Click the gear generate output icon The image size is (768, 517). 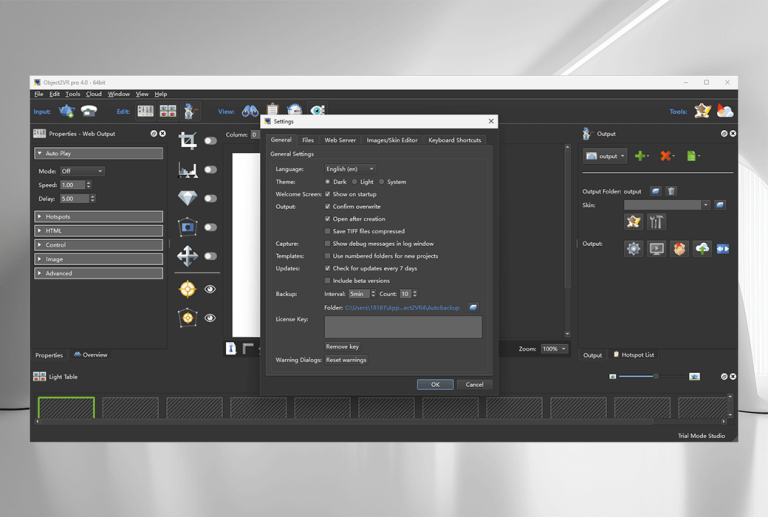click(x=633, y=249)
